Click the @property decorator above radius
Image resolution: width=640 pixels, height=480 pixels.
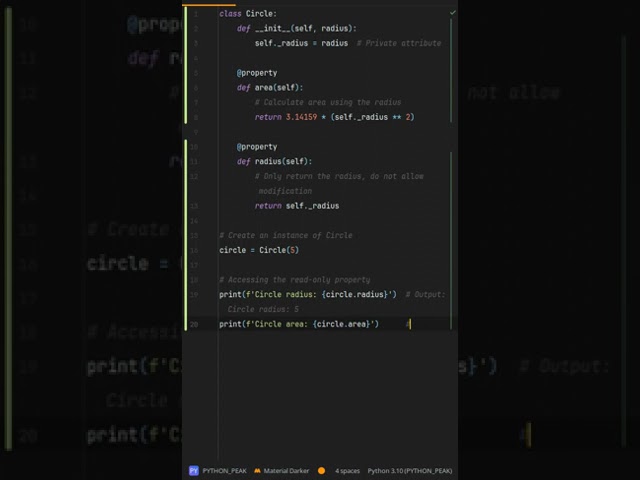click(257, 147)
